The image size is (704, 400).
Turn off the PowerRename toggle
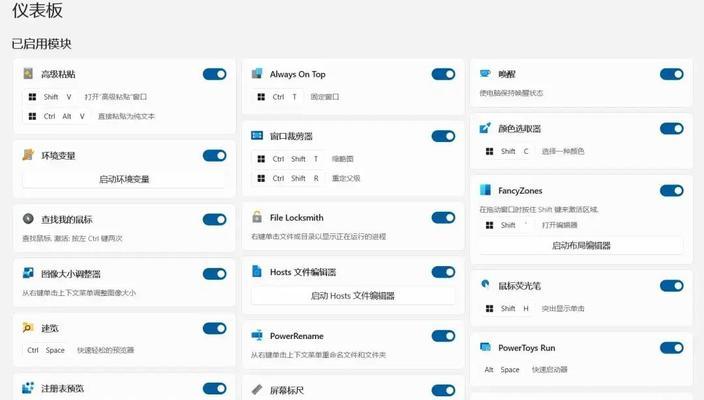pos(444,336)
